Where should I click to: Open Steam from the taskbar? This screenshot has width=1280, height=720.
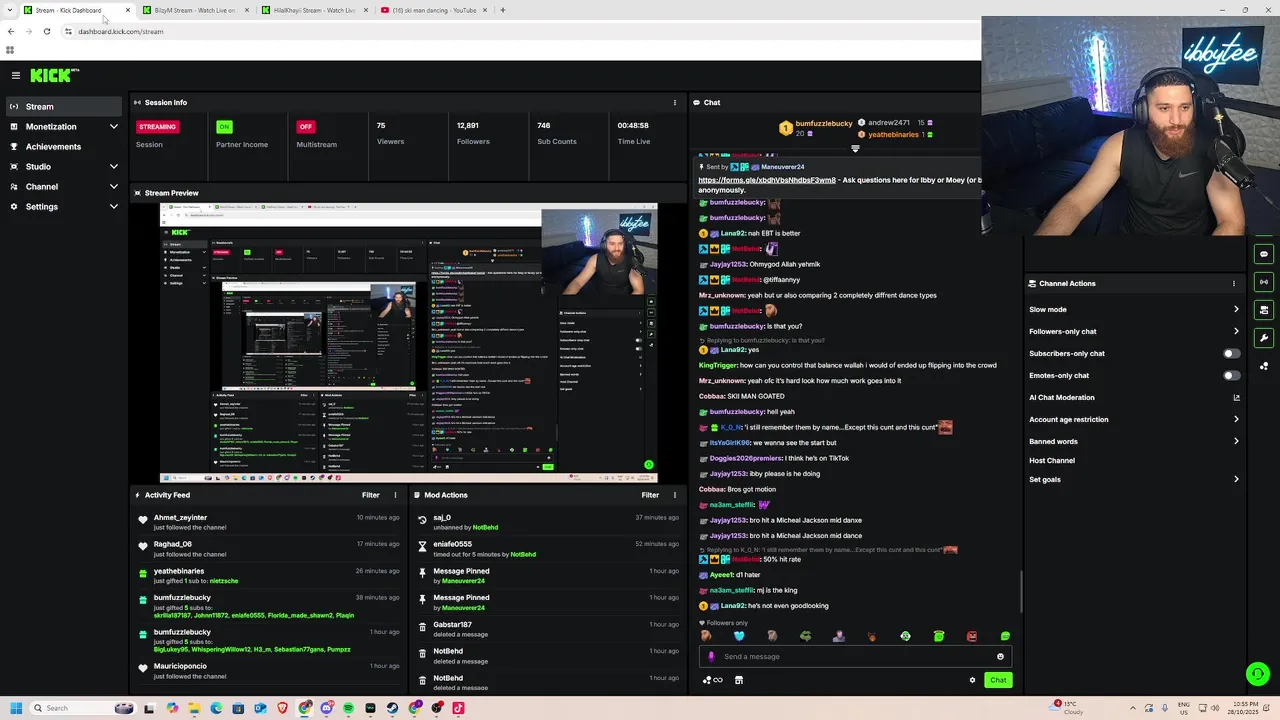click(392, 708)
